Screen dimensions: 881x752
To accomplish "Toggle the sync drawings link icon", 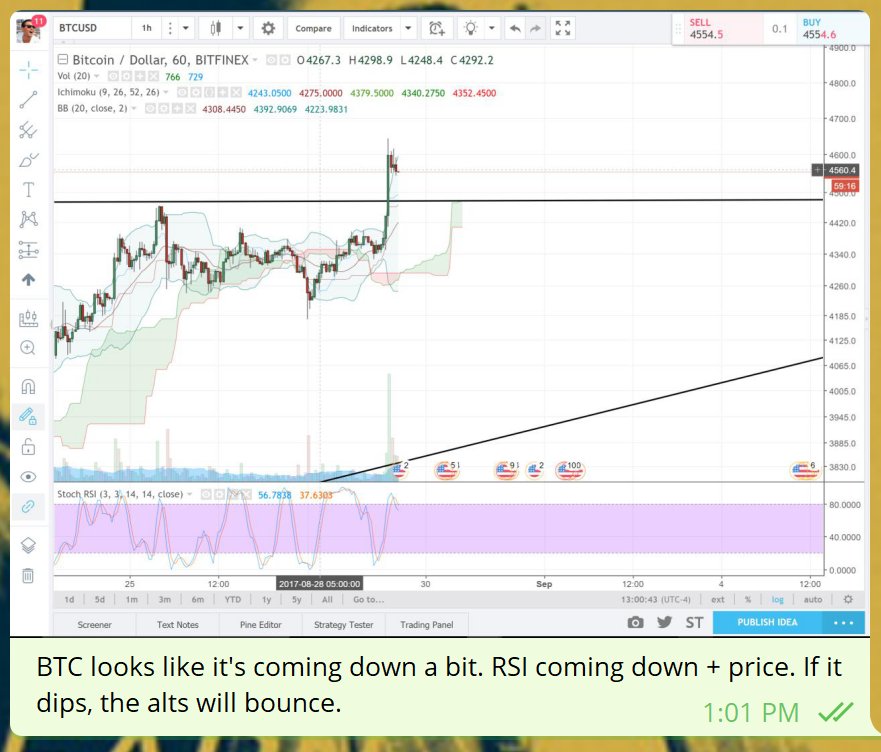I will point(28,506).
